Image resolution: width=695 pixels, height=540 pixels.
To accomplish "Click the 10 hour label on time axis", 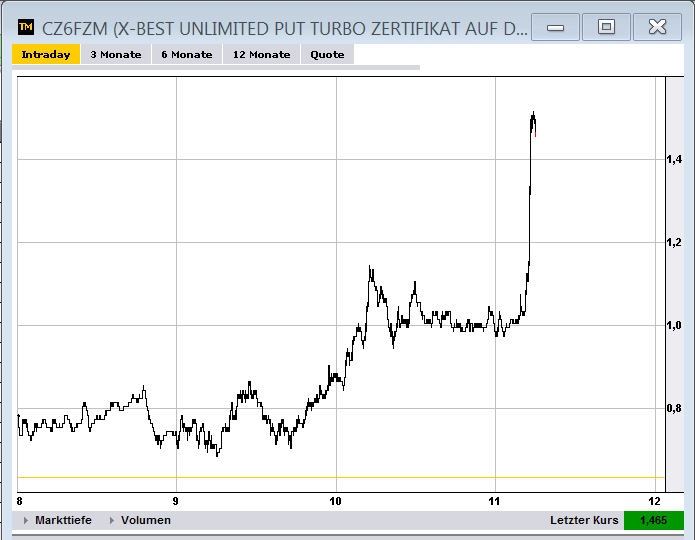I will tap(336, 501).
